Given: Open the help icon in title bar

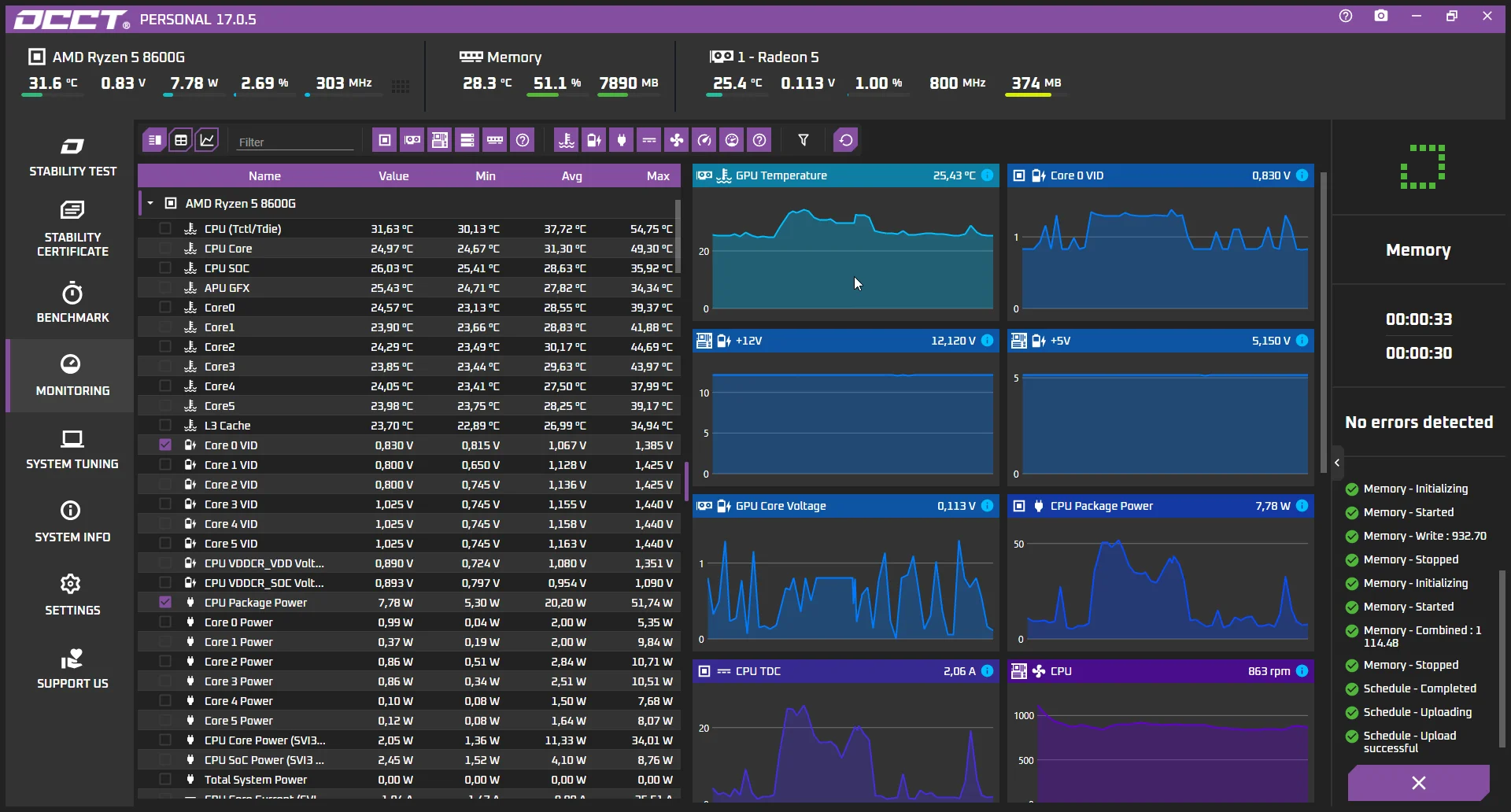Looking at the screenshot, I should tap(1346, 16).
